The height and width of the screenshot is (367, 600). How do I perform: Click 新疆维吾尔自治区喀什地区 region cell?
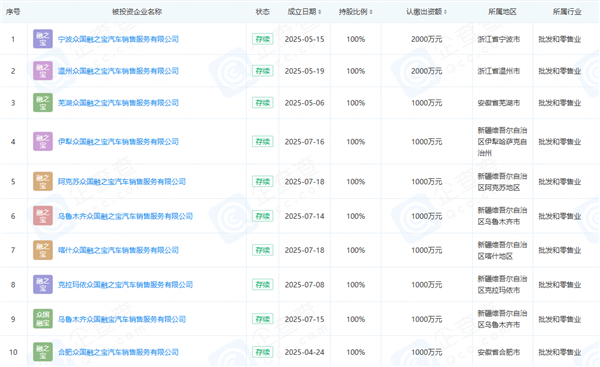(502, 250)
